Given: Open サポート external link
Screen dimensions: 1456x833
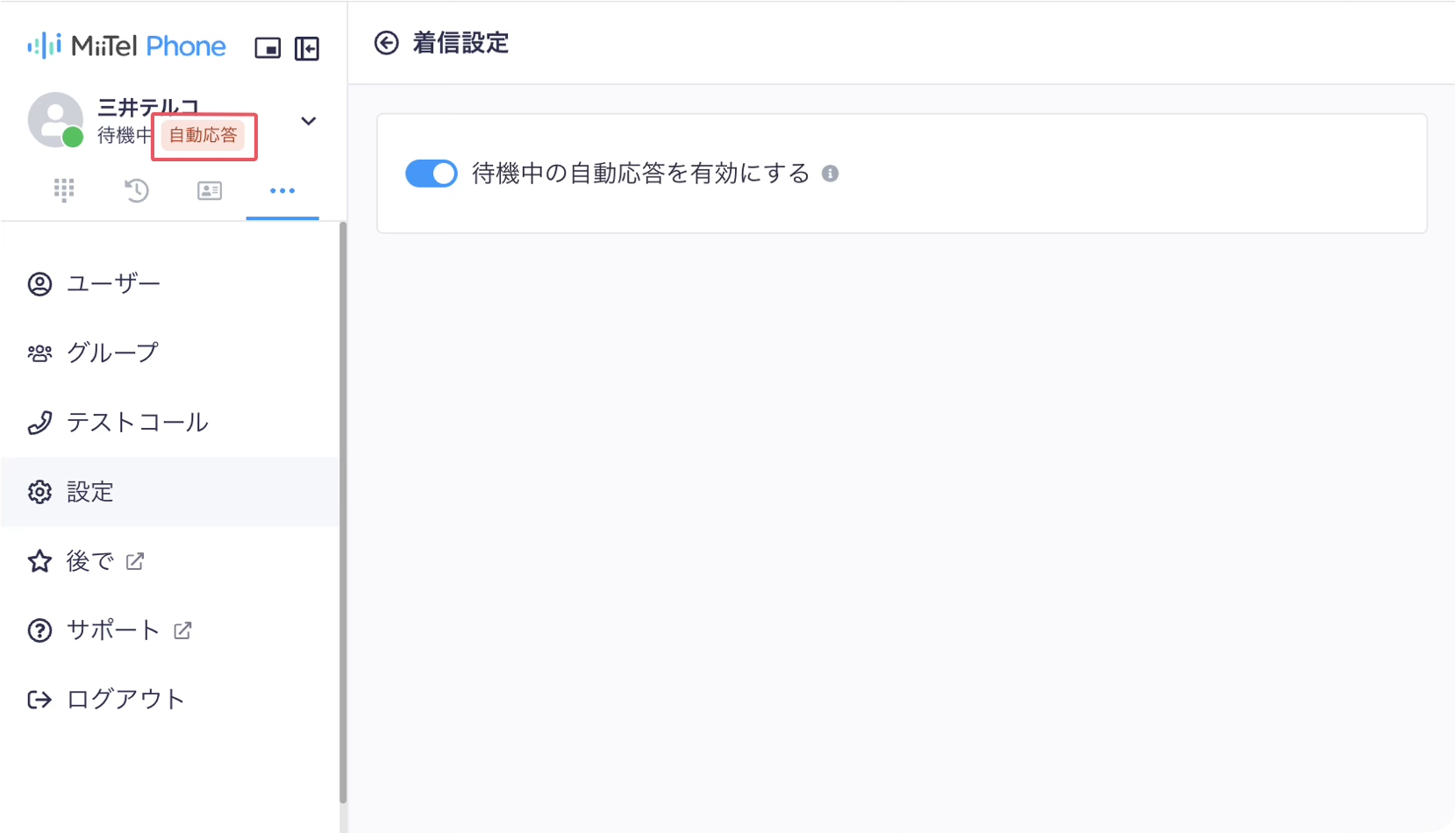Looking at the screenshot, I should click(x=170, y=630).
